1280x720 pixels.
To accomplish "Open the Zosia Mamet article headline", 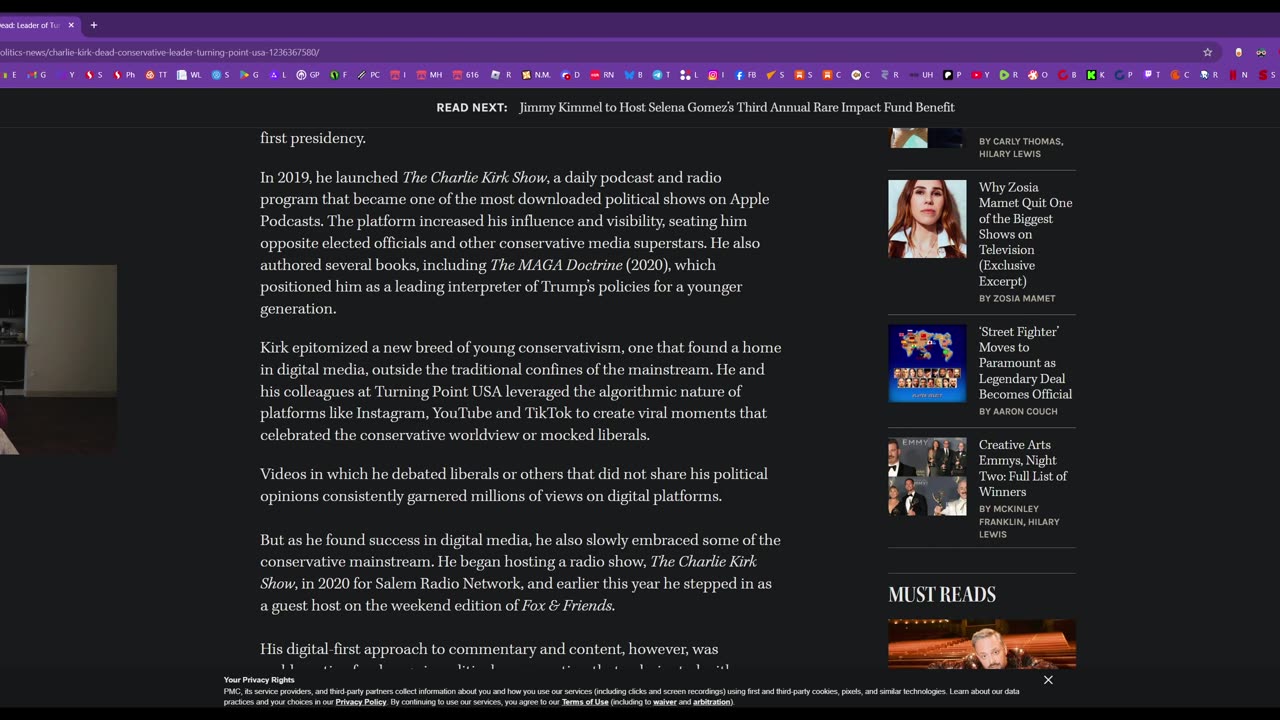I will 1025,234.
